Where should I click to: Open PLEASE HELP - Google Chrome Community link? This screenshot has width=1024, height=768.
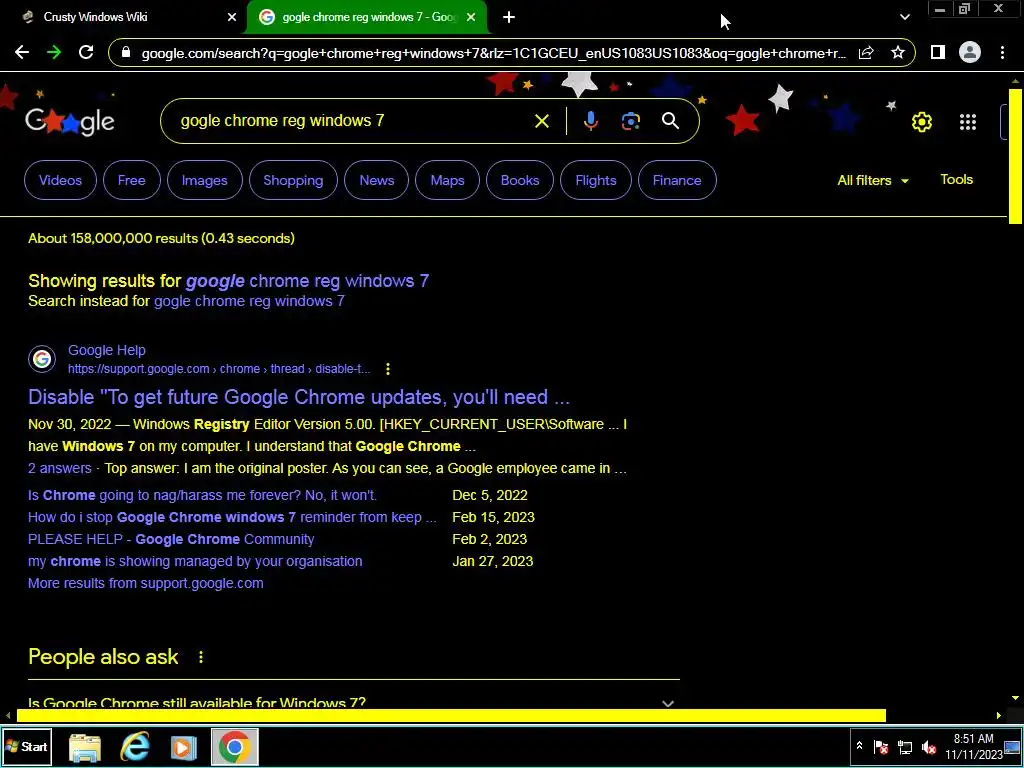pyautogui.click(x=171, y=539)
